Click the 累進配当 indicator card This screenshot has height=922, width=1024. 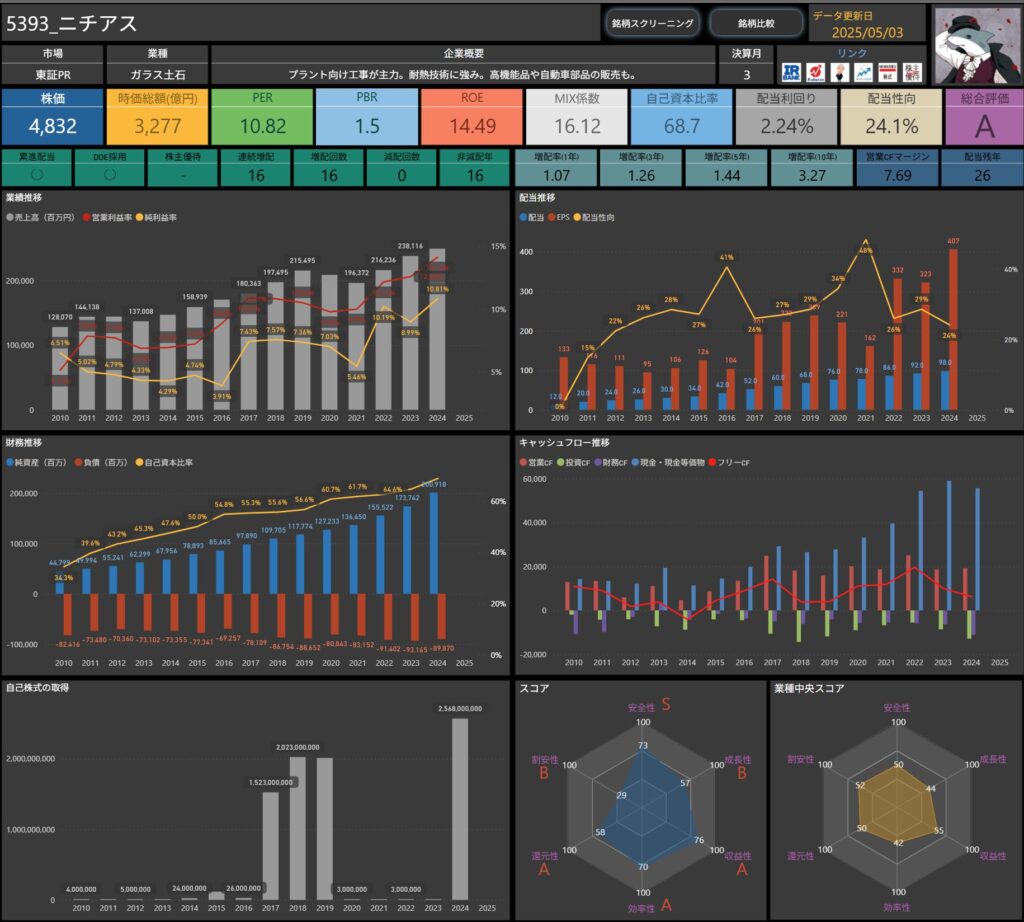tap(37, 168)
